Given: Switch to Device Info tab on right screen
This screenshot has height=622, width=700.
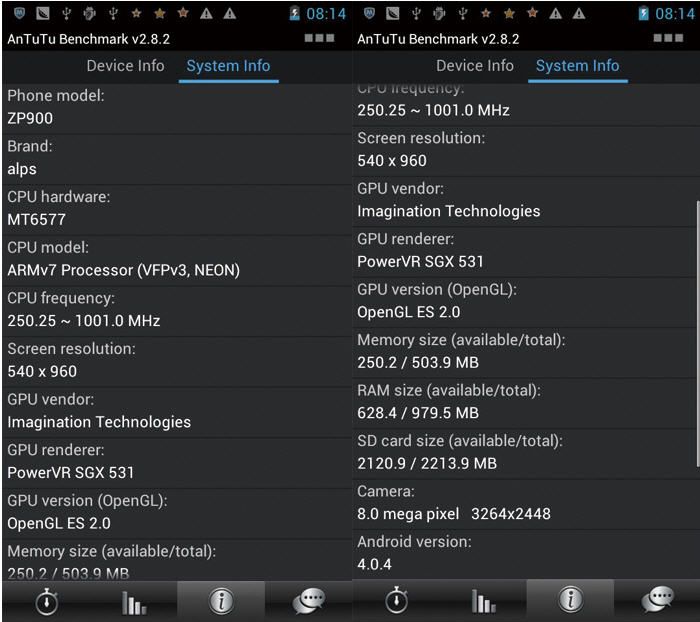Looking at the screenshot, I should point(475,66).
